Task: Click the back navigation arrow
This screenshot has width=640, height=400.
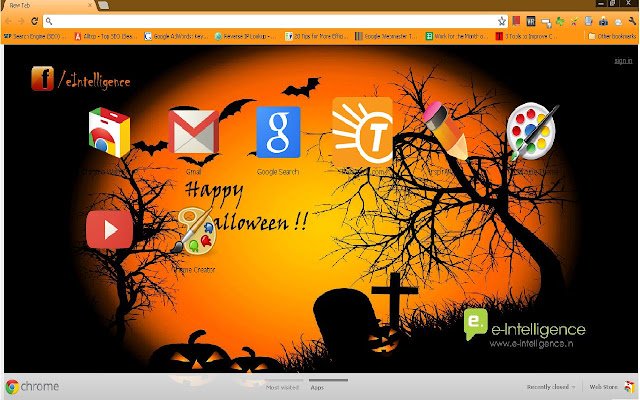Action: pyautogui.click(x=9, y=21)
